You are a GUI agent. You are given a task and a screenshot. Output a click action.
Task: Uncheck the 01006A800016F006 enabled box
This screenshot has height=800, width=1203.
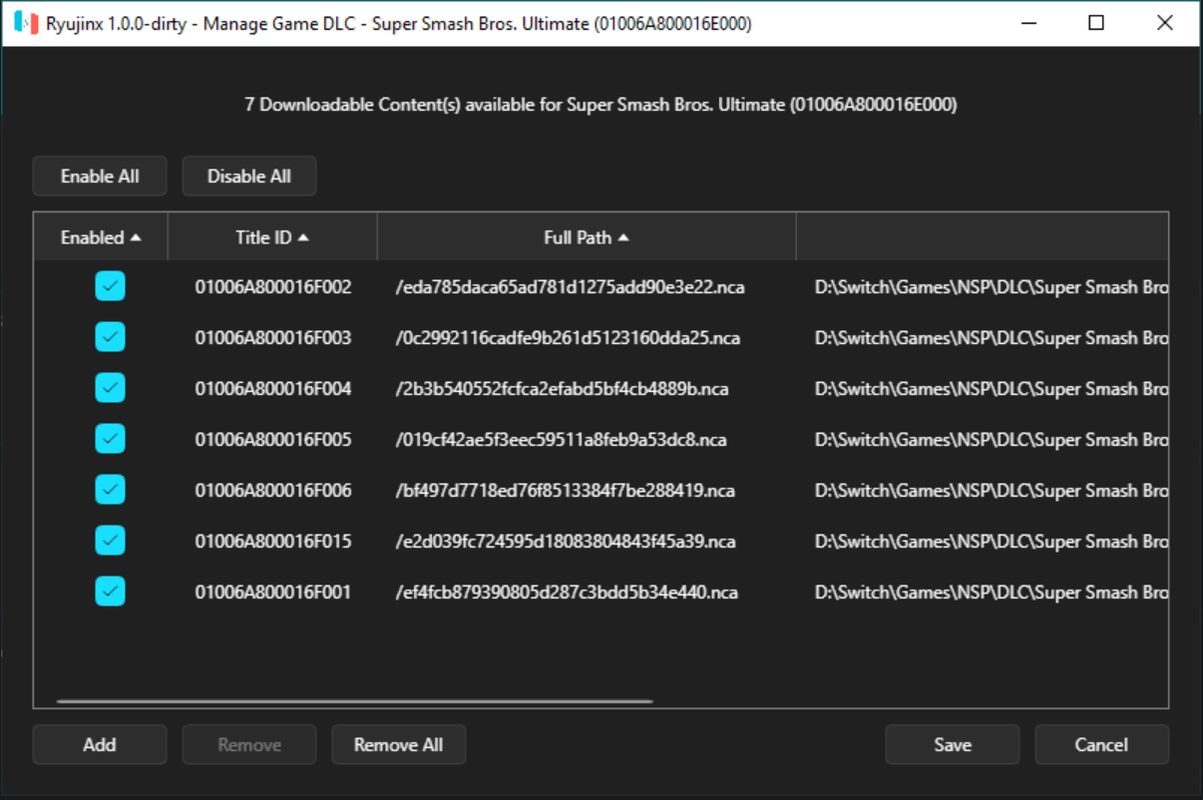(110, 490)
